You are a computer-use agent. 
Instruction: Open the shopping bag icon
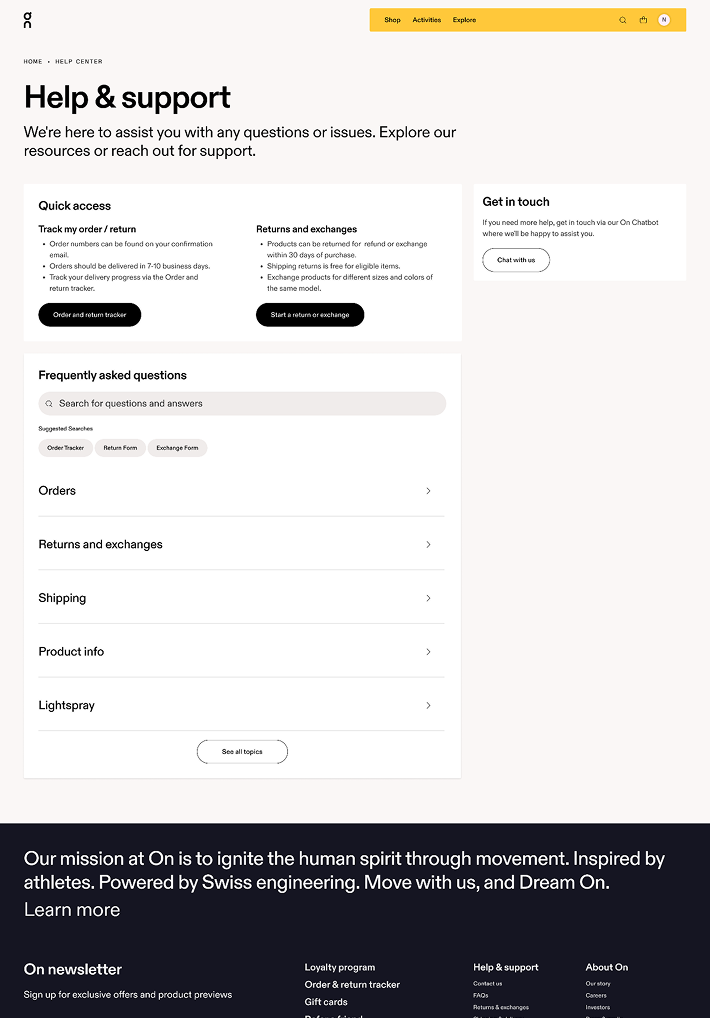coord(643,20)
